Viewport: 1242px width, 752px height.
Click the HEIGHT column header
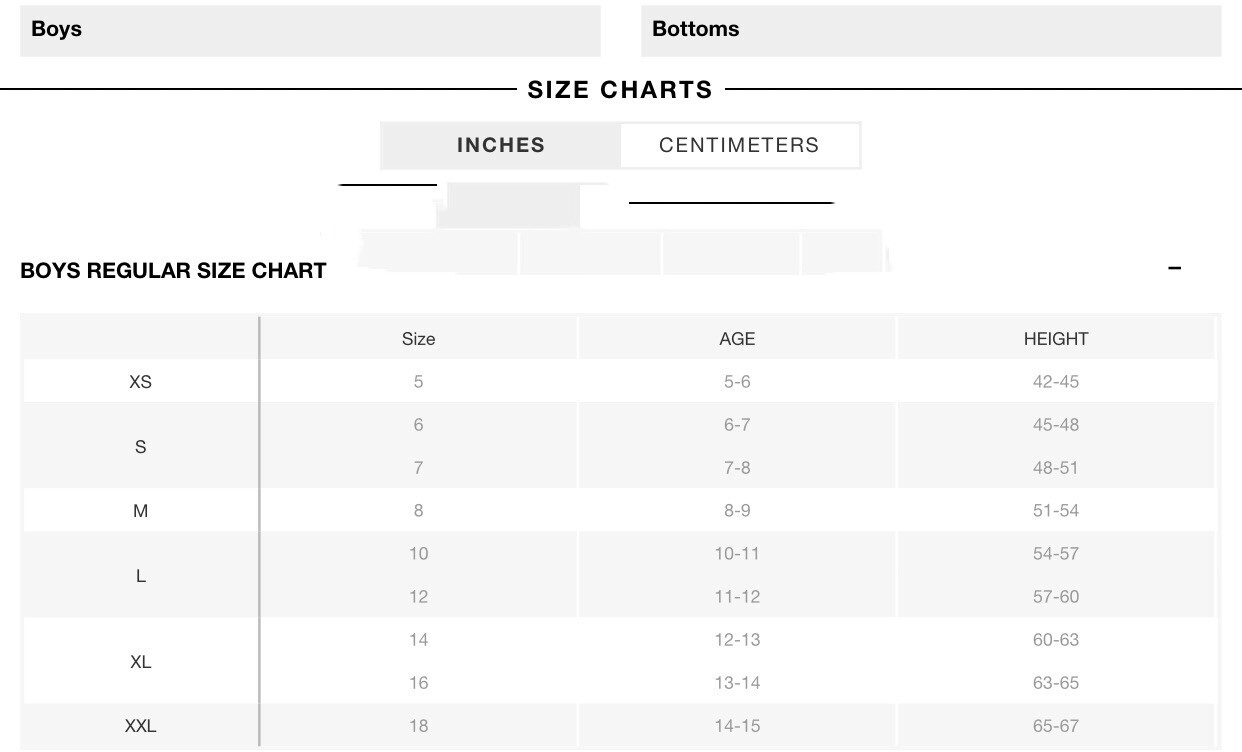1056,339
